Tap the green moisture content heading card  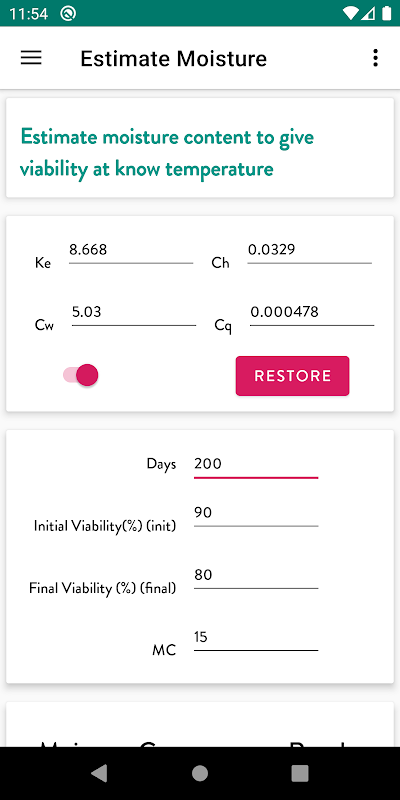200,148
